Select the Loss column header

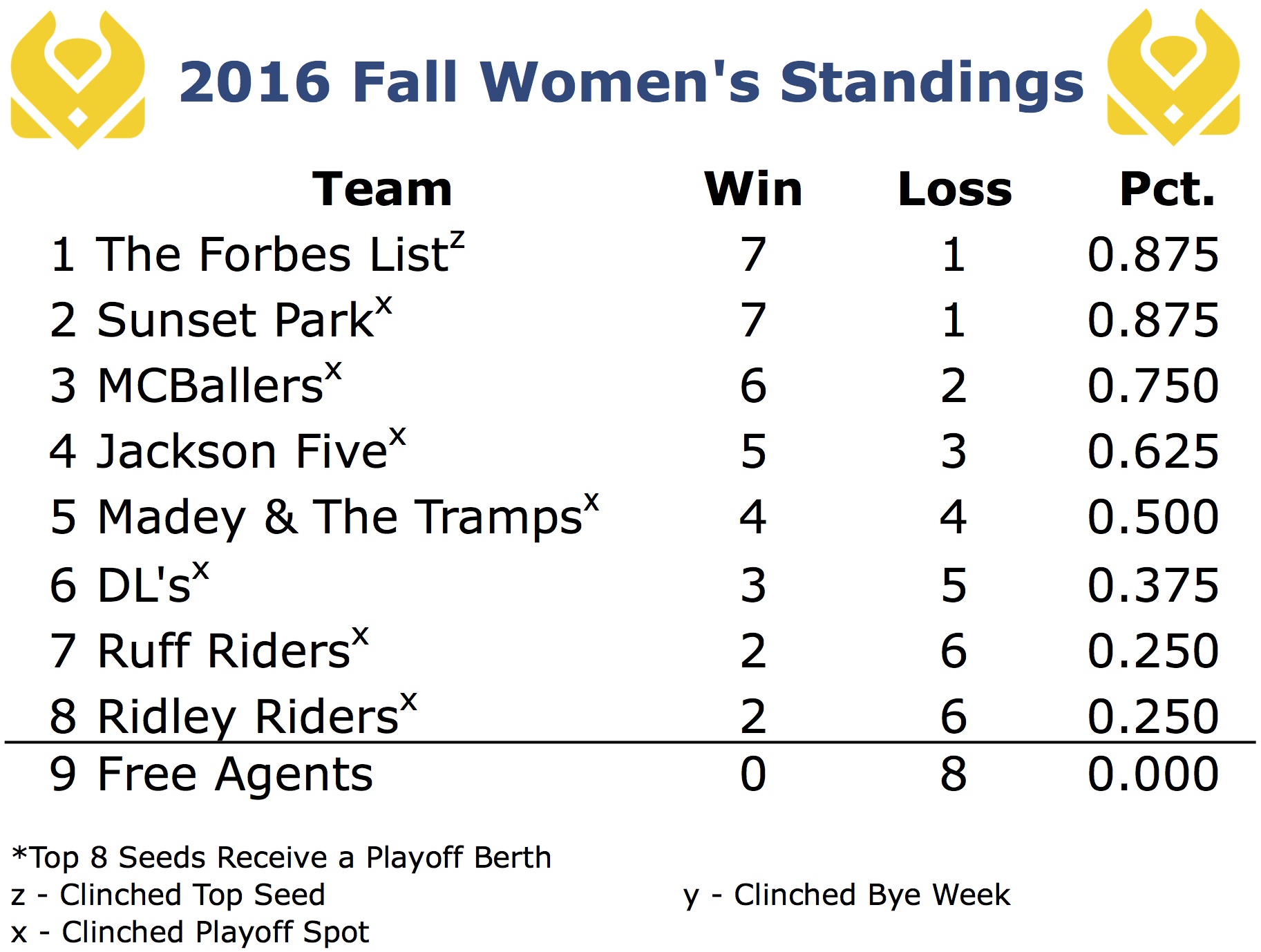(955, 189)
